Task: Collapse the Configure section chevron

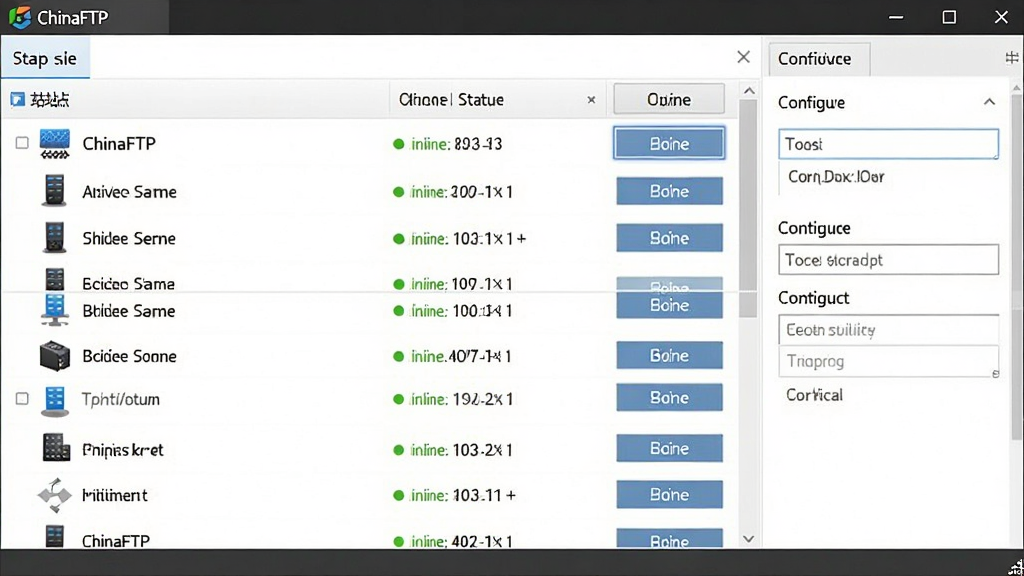Action: pyautogui.click(x=989, y=102)
